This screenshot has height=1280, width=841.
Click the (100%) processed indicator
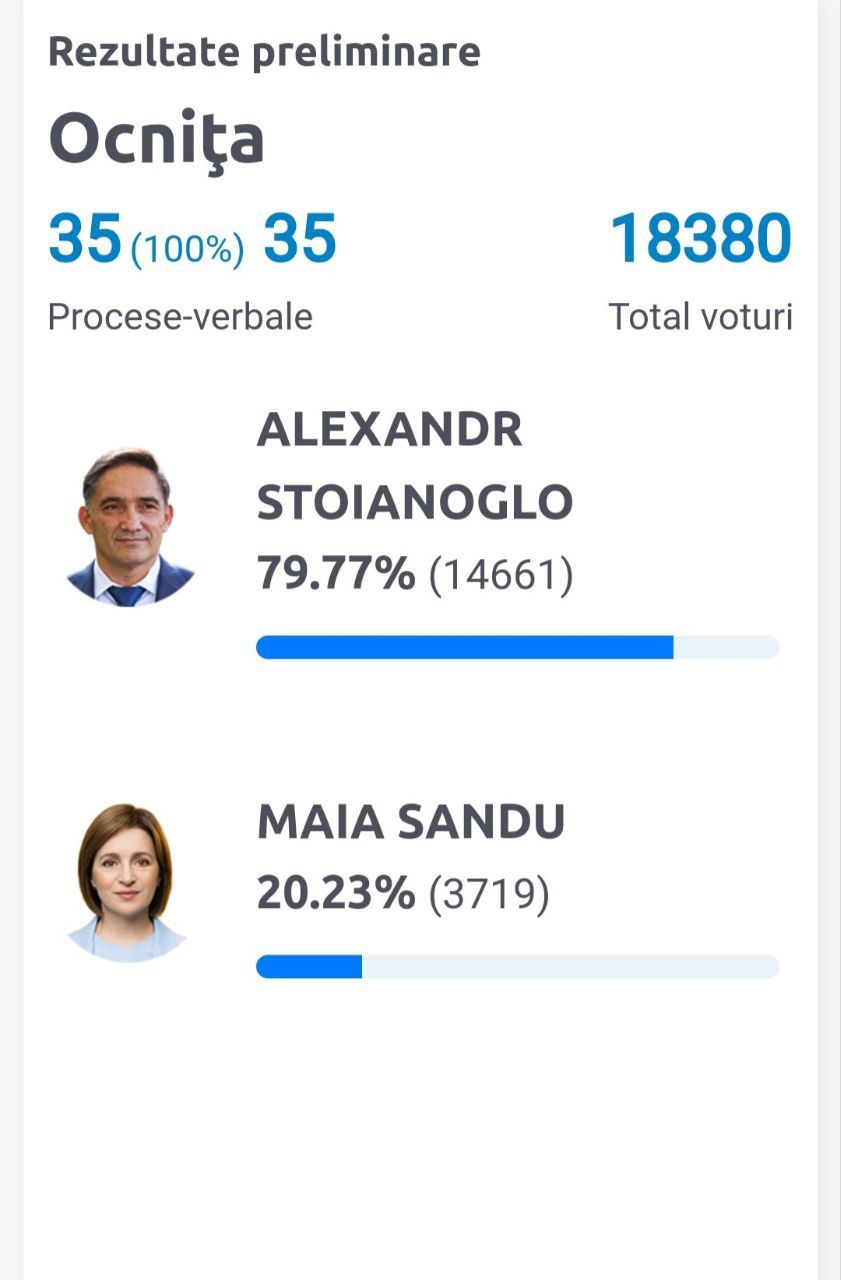(187, 249)
